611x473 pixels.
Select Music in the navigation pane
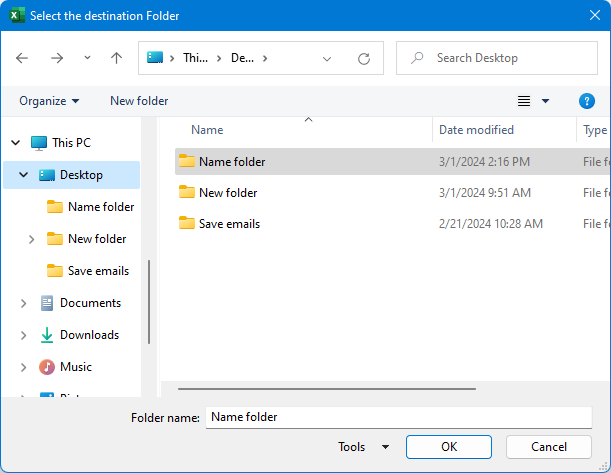pos(75,367)
